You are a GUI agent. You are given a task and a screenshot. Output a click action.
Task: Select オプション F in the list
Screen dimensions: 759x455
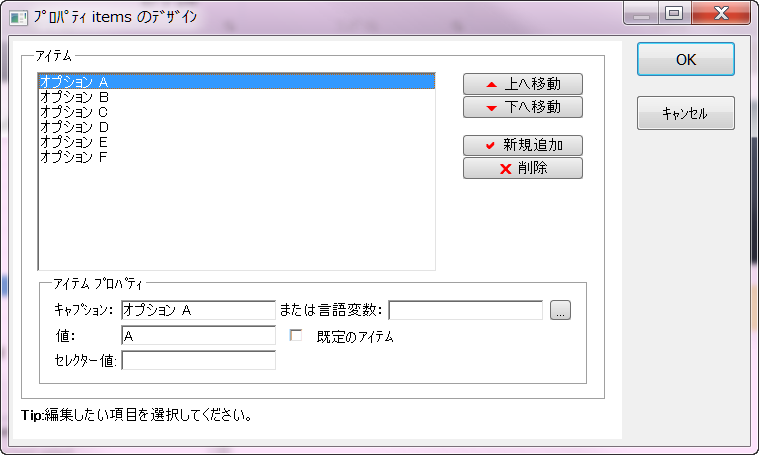pos(237,157)
